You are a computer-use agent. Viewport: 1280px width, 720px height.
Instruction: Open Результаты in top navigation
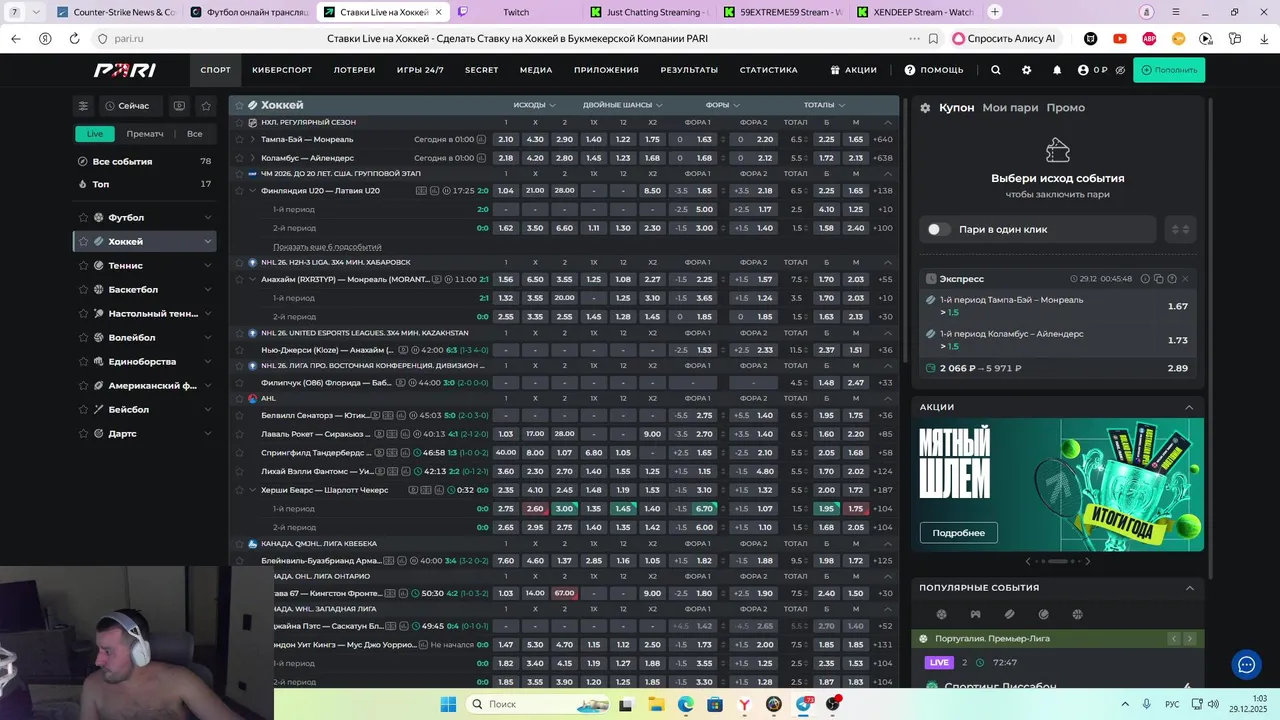point(689,70)
